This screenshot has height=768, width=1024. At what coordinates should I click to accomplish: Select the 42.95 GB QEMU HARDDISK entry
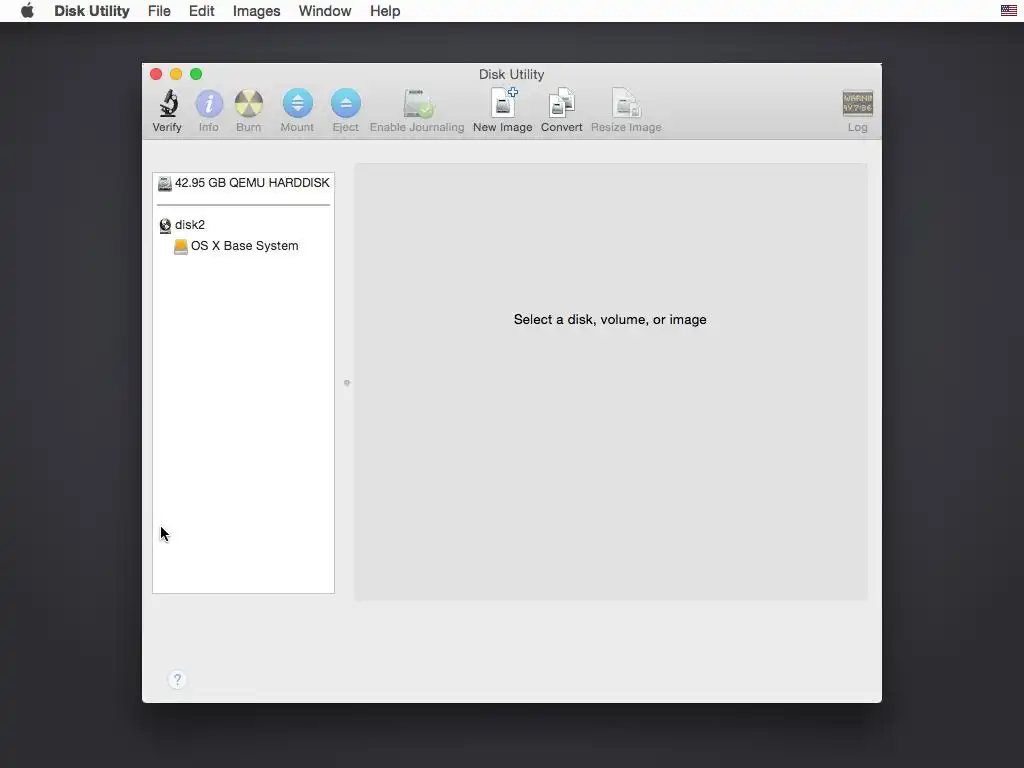coord(244,183)
